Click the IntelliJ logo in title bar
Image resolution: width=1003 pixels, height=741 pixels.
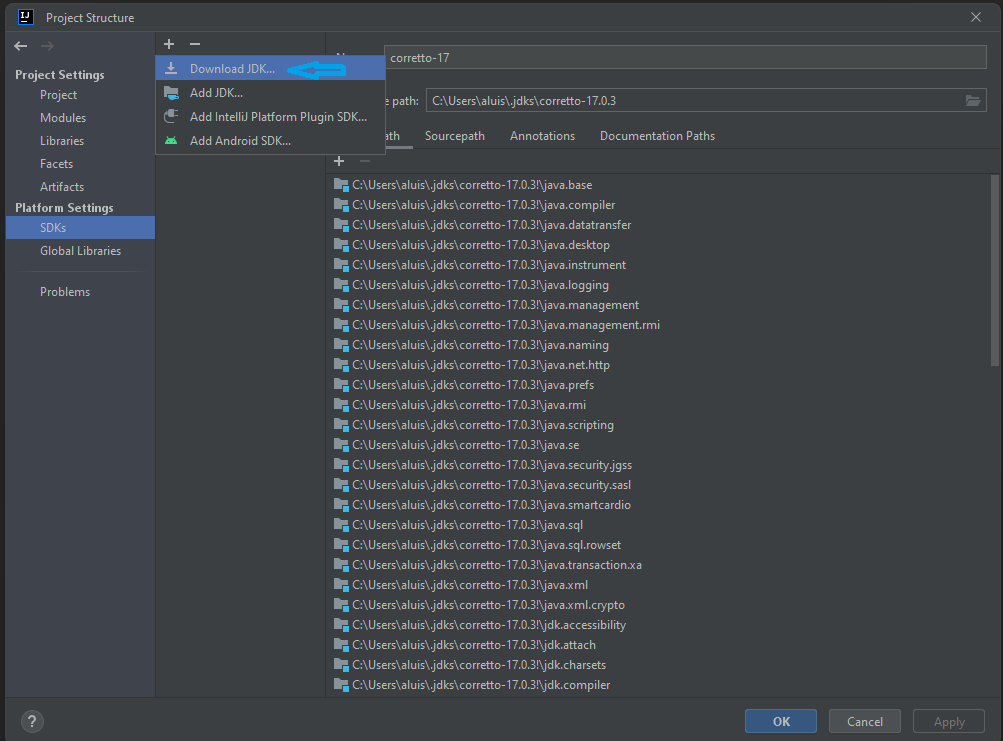click(x=26, y=17)
